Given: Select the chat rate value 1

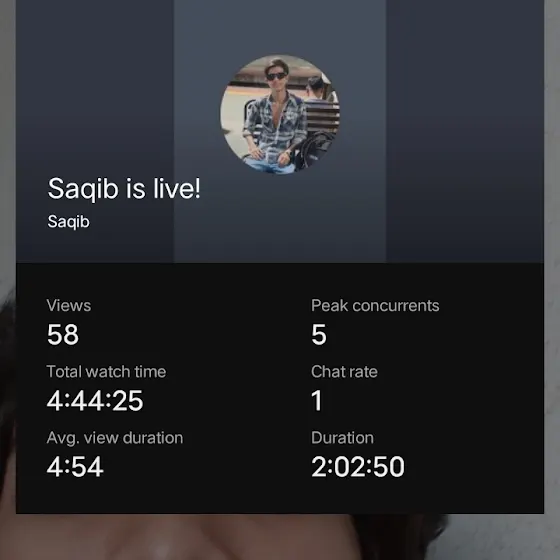Looking at the screenshot, I should (317, 401).
